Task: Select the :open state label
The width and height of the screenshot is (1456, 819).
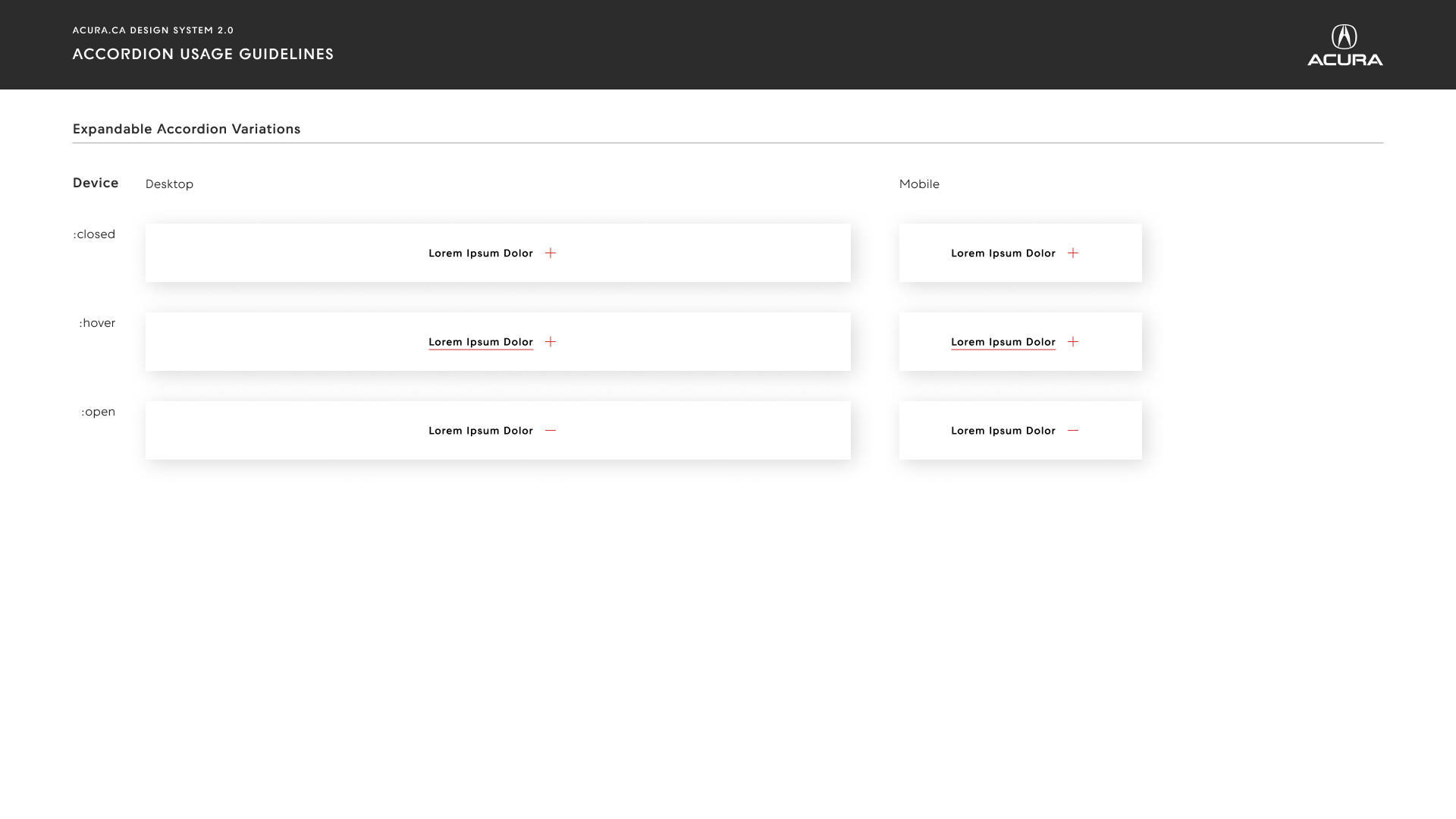Action: coord(98,412)
